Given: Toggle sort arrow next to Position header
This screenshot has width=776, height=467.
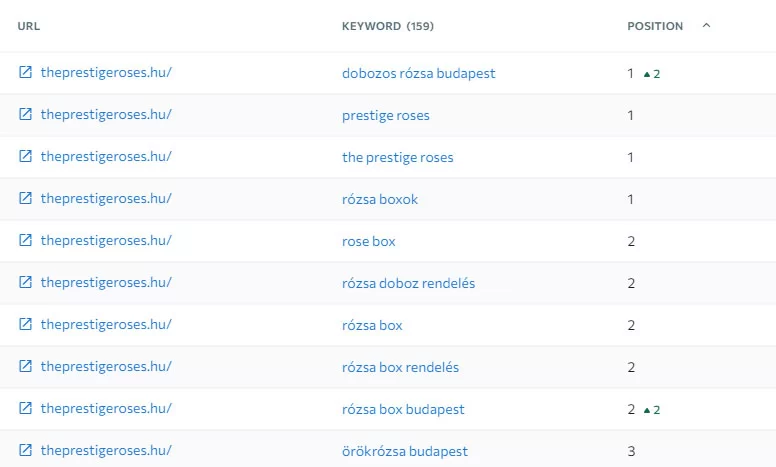Looking at the screenshot, I should pyautogui.click(x=707, y=26).
